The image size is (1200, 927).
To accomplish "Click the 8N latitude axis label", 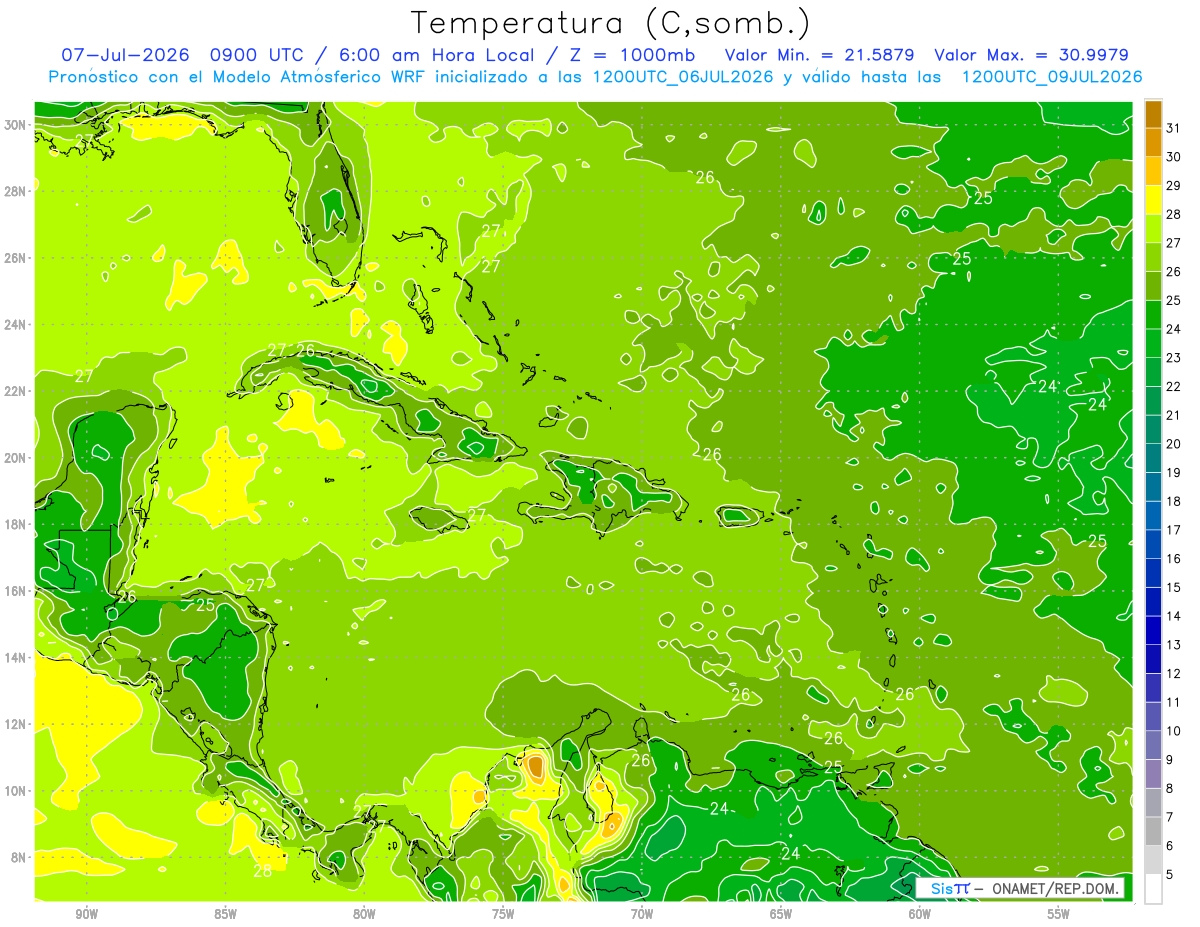I will pyautogui.click(x=20, y=857).
